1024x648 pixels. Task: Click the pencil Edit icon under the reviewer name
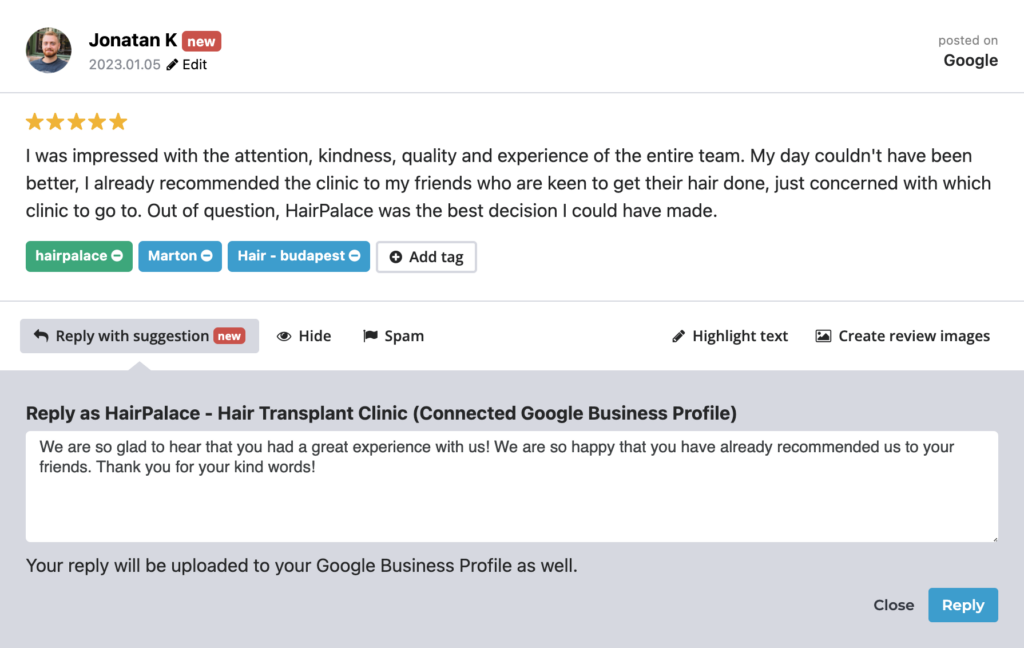tap(172, 65)
